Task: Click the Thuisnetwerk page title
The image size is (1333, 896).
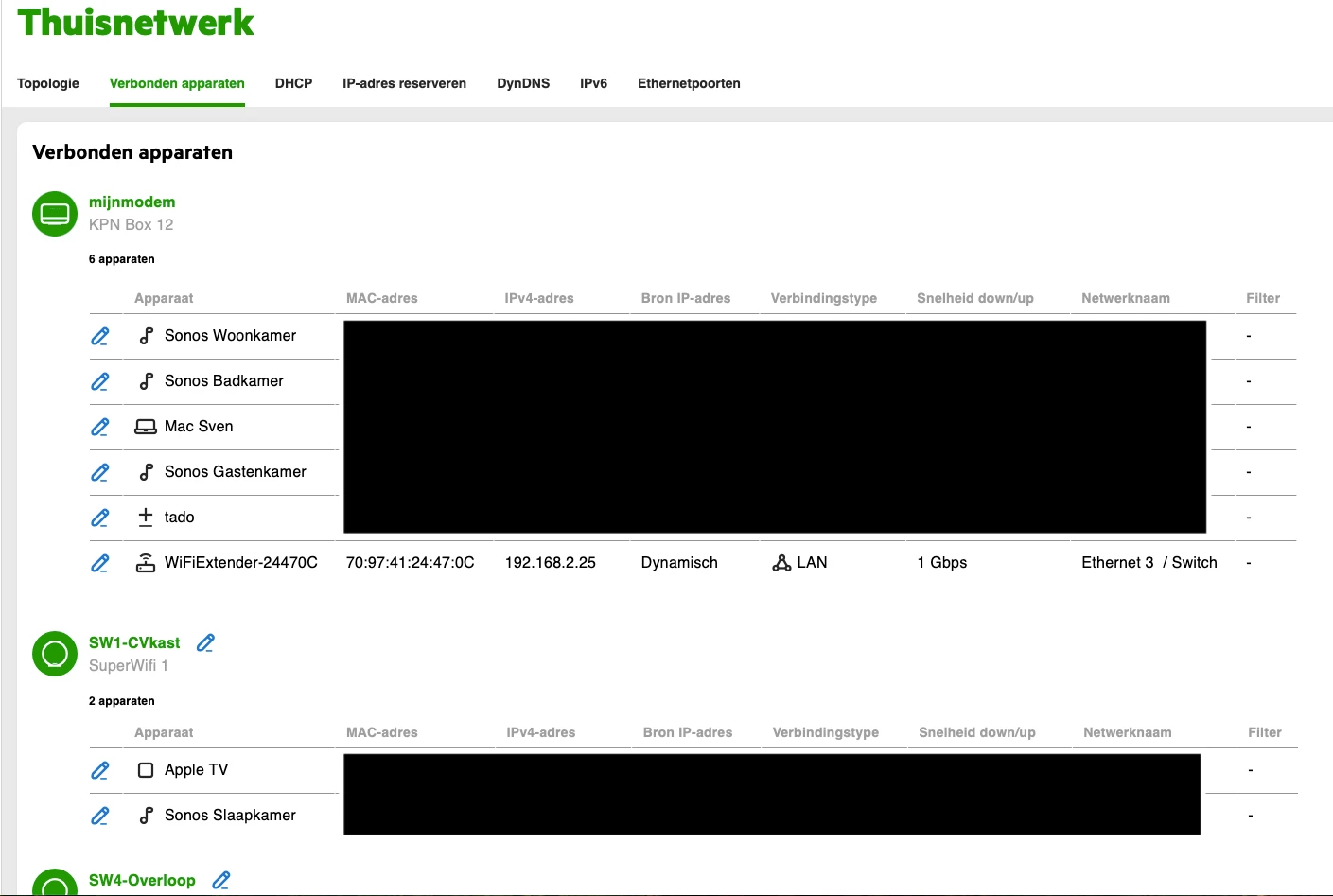Action: click(135, 22)
